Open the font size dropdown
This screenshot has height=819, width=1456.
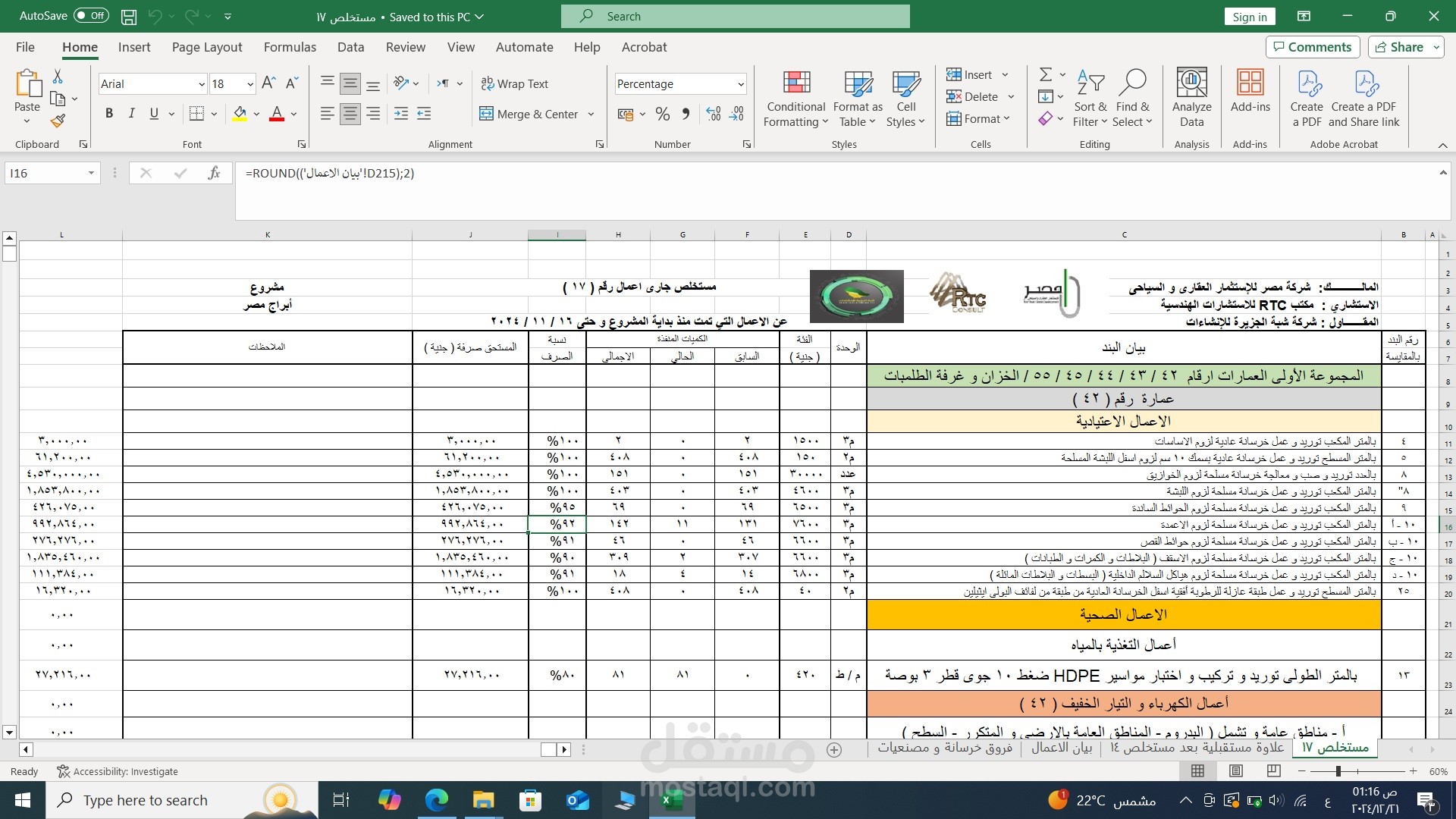[250, 84]
